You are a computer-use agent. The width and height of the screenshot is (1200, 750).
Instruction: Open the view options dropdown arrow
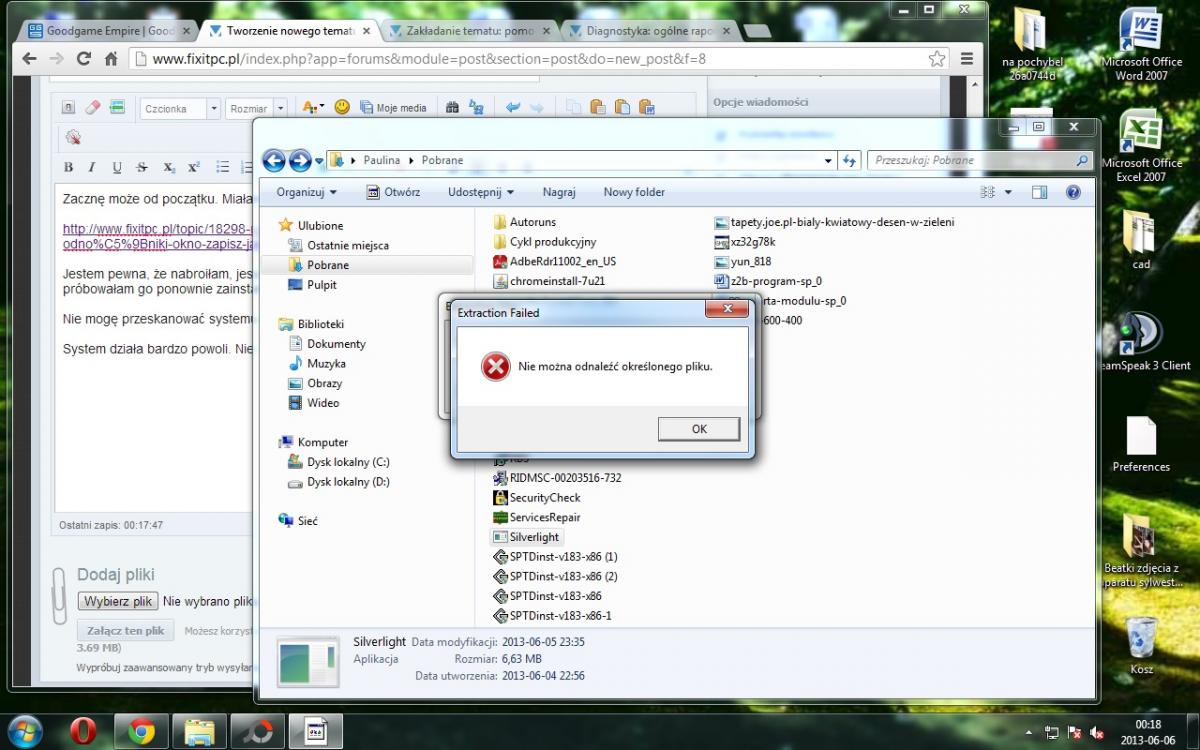pos(1008,192)
